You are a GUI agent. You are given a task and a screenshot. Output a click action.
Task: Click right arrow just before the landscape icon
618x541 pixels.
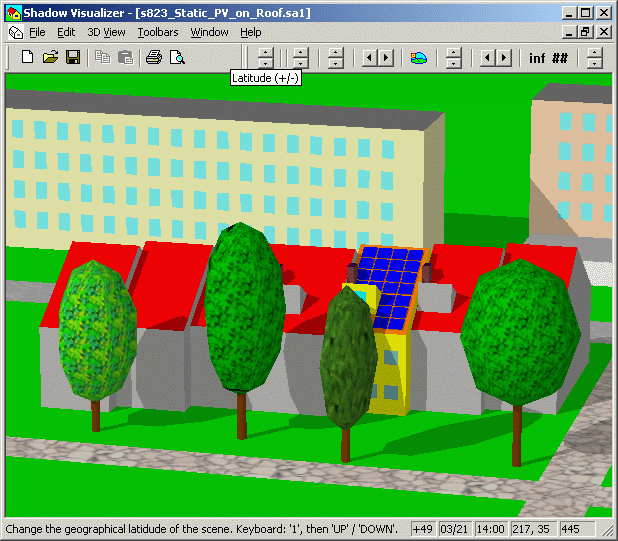(x=386, y=58)
